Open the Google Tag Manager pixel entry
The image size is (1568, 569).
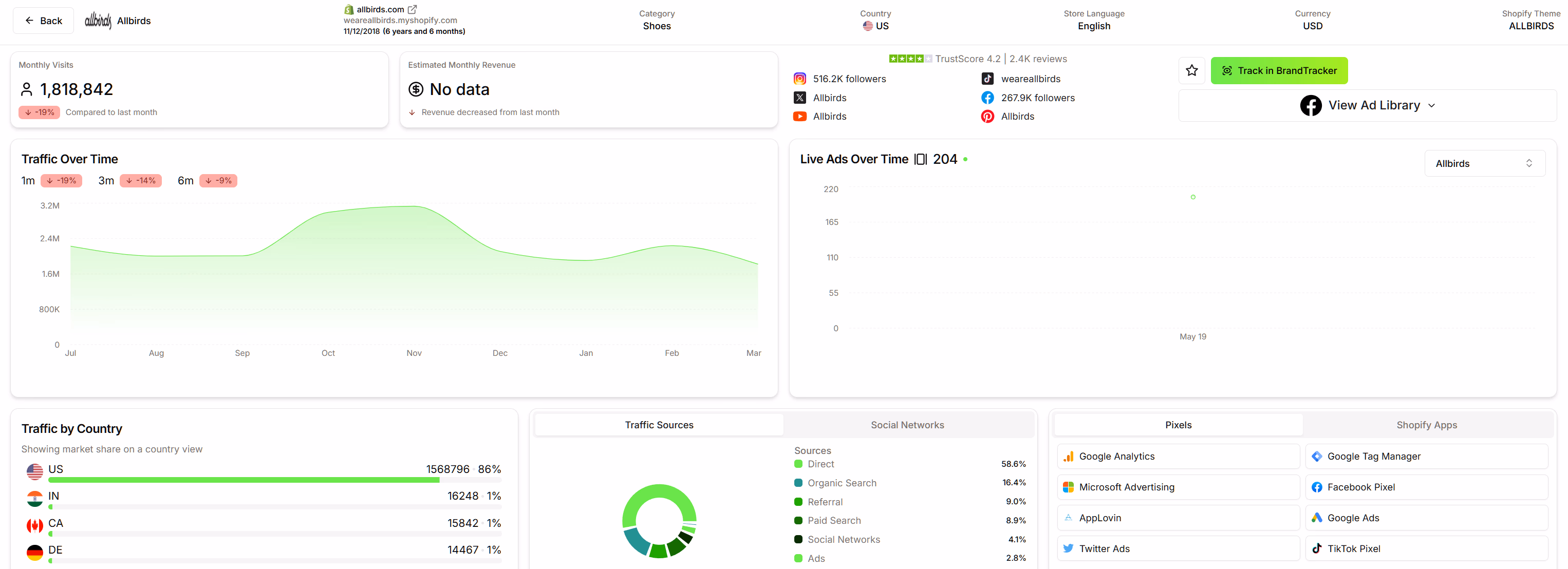[x=1426, y=457]
